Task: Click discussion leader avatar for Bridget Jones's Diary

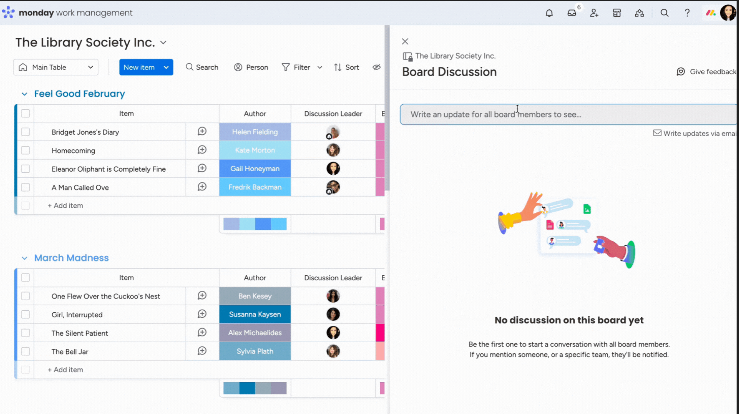Action: [333, 132]
